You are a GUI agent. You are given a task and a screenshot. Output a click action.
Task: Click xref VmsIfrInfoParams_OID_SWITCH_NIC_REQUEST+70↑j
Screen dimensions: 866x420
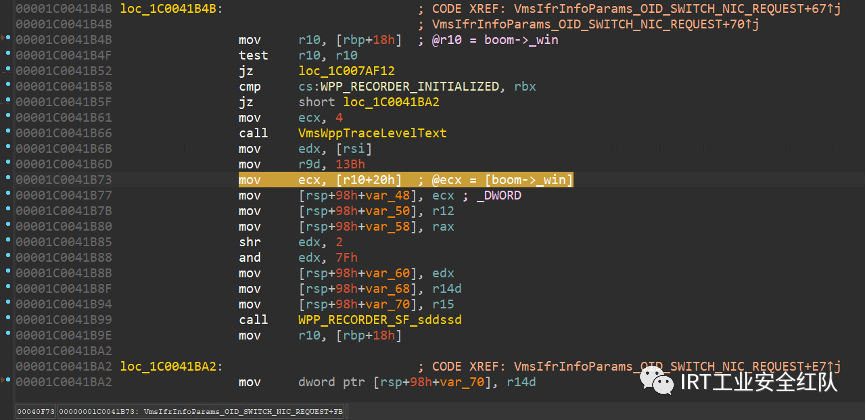click(x=596, y=24)
